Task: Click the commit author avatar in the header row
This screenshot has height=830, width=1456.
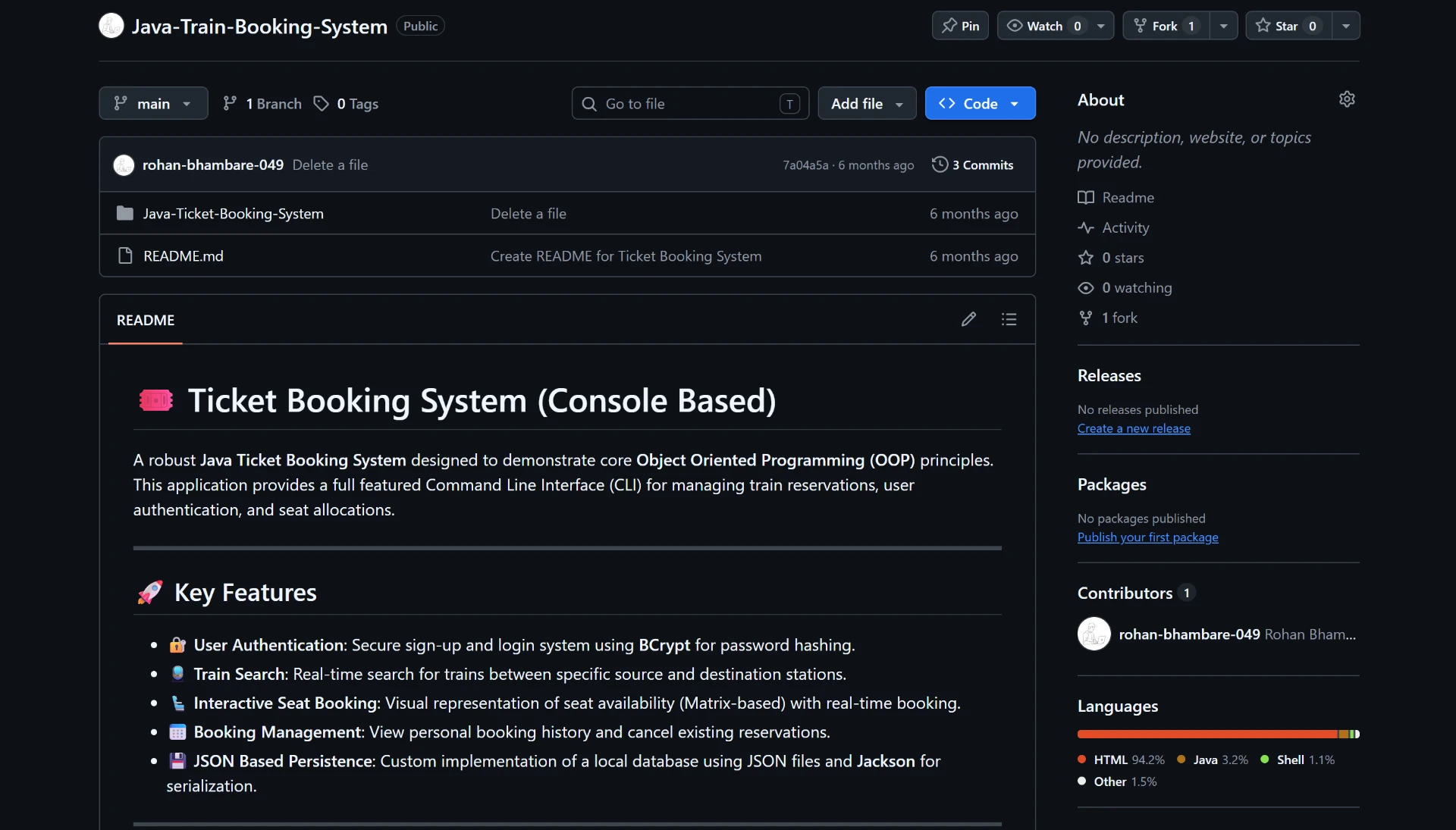Action: [124, 164]
